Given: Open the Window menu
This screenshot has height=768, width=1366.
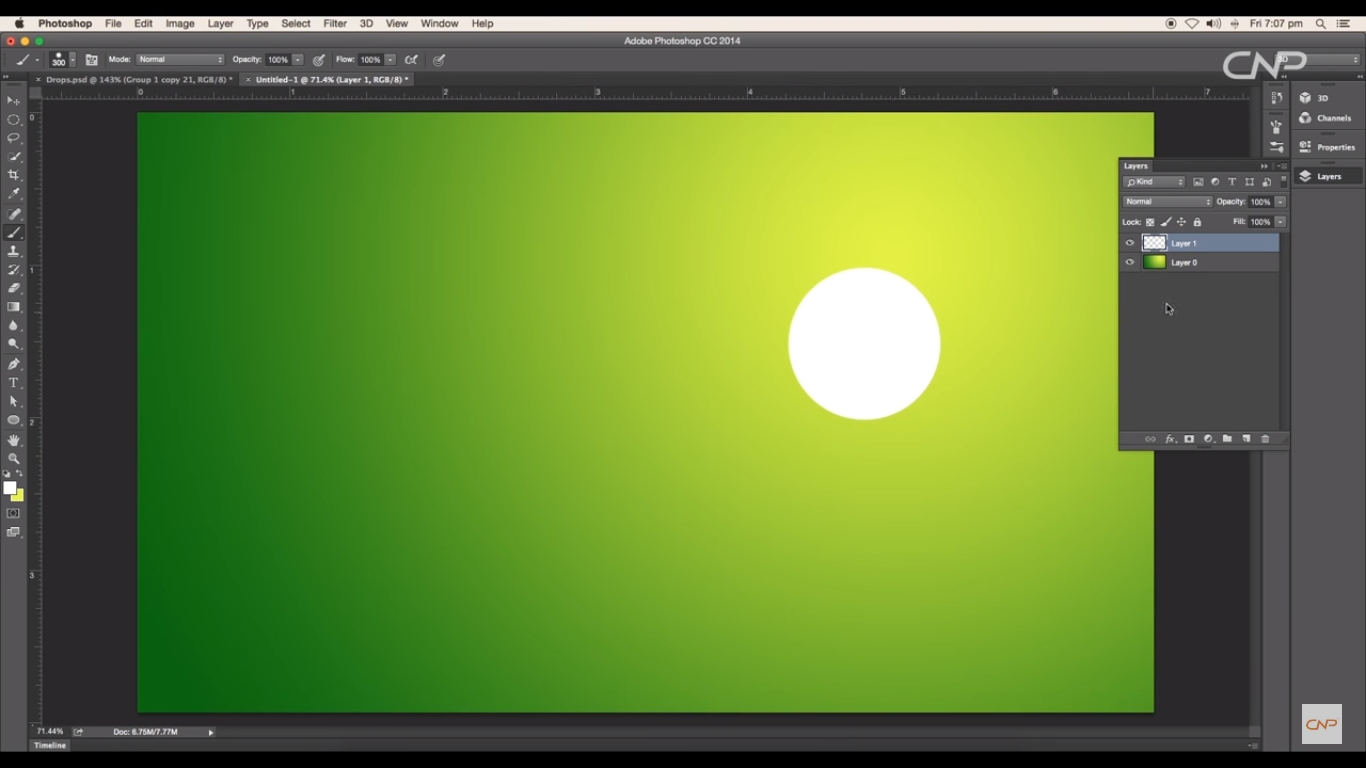Looking at the screenshot, I should tap(439, 23).
